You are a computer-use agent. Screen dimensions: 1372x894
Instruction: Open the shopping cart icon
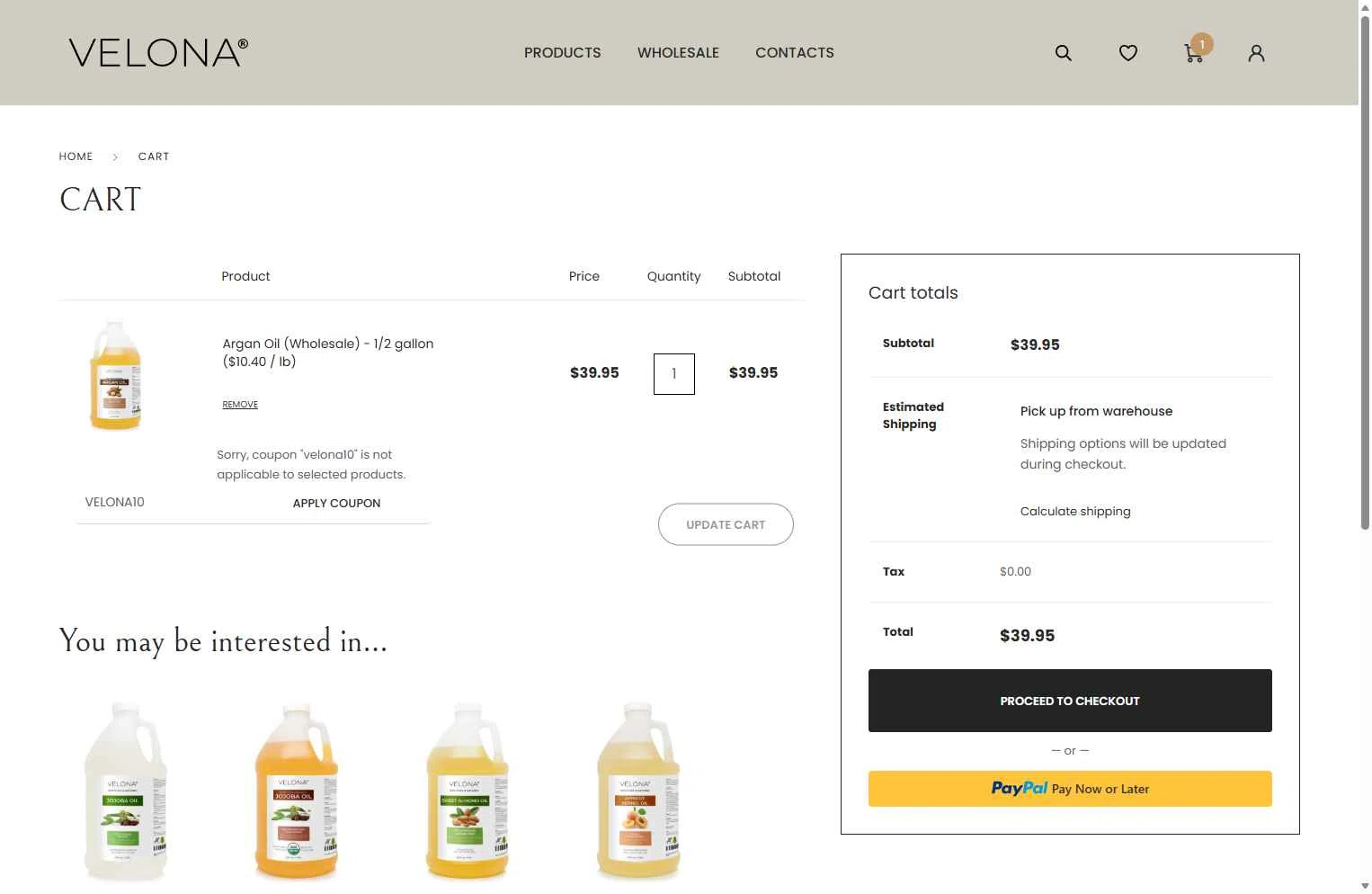point(1194,53)
